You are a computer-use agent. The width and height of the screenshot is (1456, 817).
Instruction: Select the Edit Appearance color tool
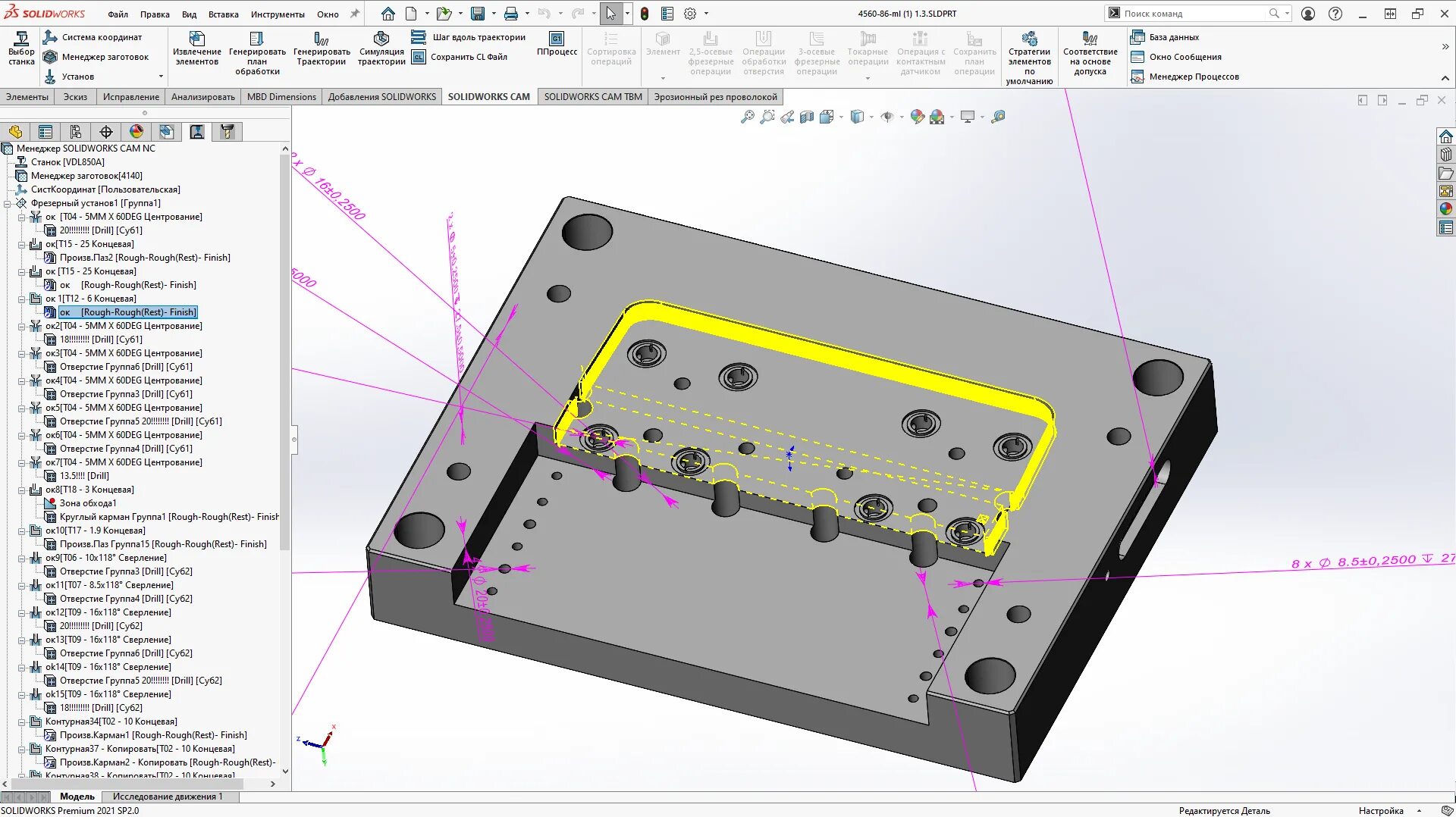(x=918, y=117)
